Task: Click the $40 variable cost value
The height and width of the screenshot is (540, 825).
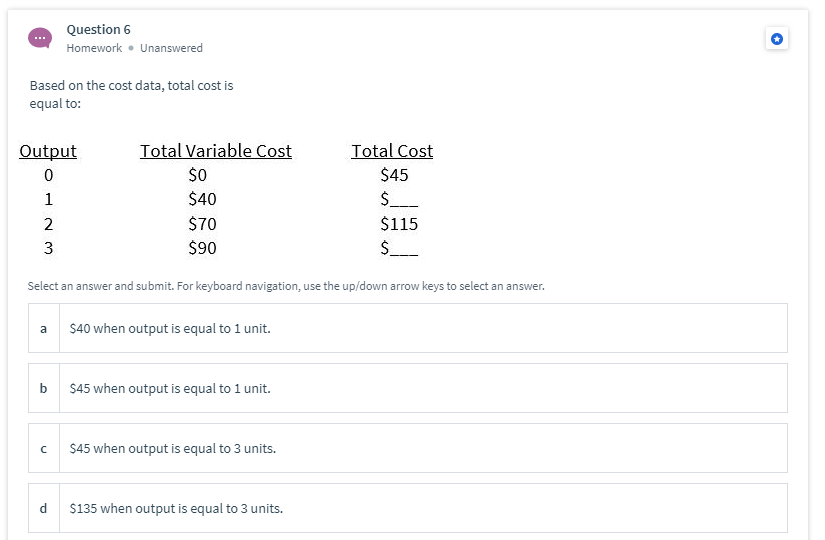Action: pyautogui.click(x=203, y=199)
